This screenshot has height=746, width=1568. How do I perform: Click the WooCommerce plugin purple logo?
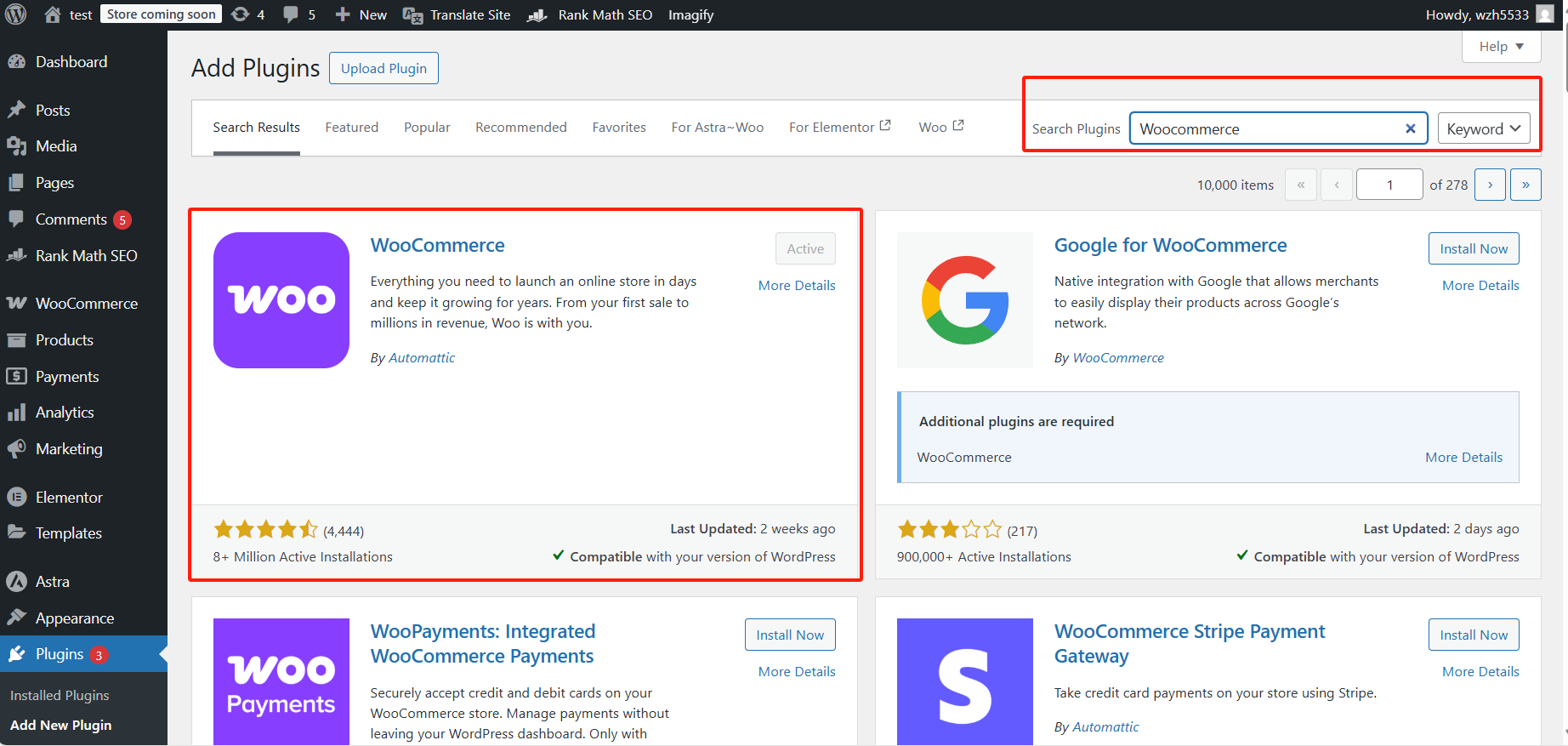[281, 300]
